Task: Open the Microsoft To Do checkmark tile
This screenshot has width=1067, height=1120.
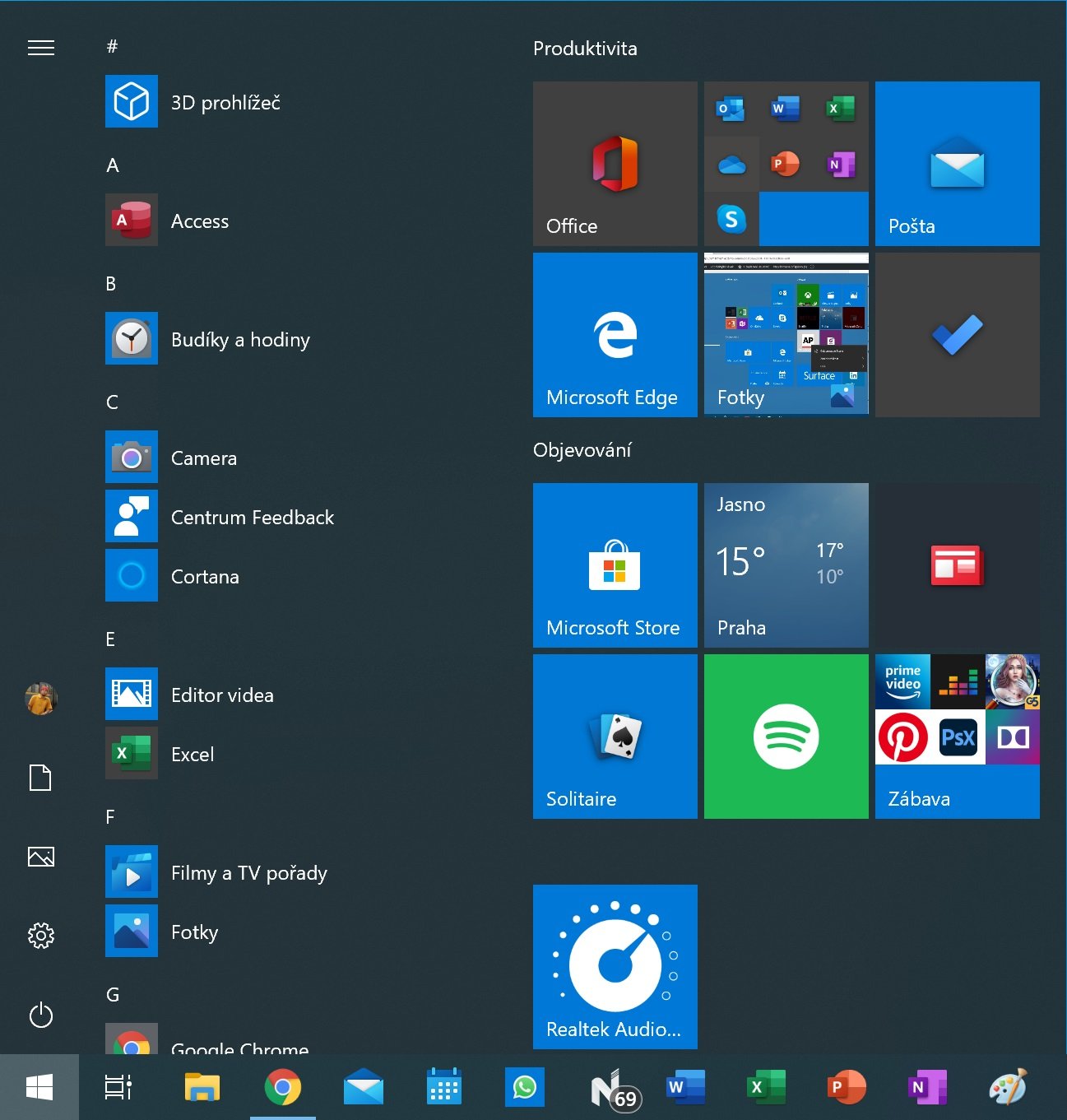Action: click(957, 335)
